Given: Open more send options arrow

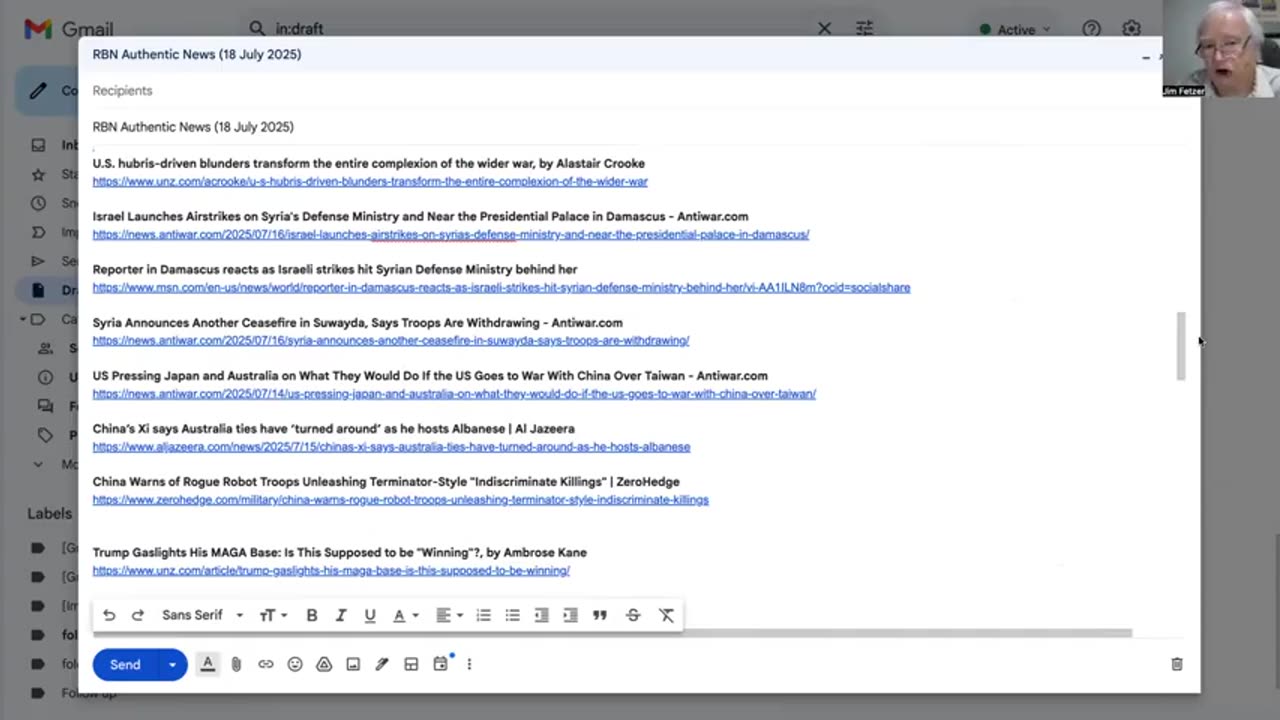Looking at the screenshot, I should tap(172, 664).
